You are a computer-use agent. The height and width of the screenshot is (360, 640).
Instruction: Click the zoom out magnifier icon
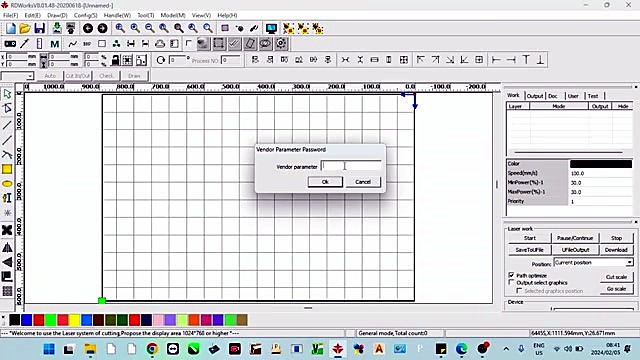[x=149, y=28]
